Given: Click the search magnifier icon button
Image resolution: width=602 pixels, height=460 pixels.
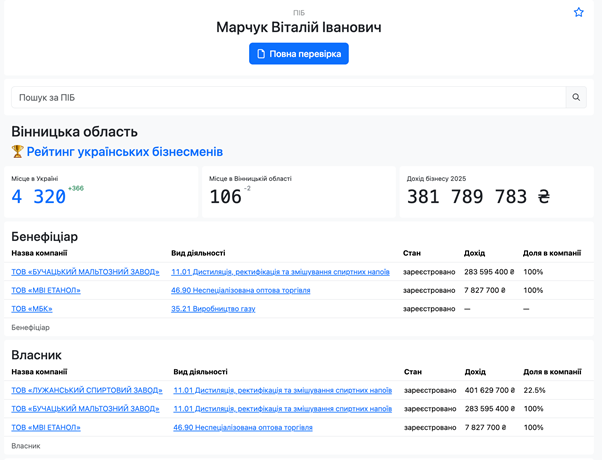Looking at the screenshot, I should (x=576, y=97).
